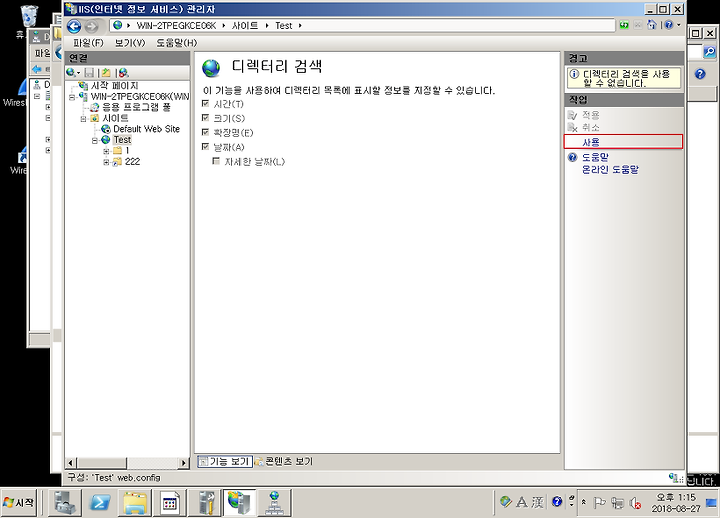Screen dimensions: 720x518
Task: Open the dropdown arrow beside the connect globe
Action: click(79, 73)
